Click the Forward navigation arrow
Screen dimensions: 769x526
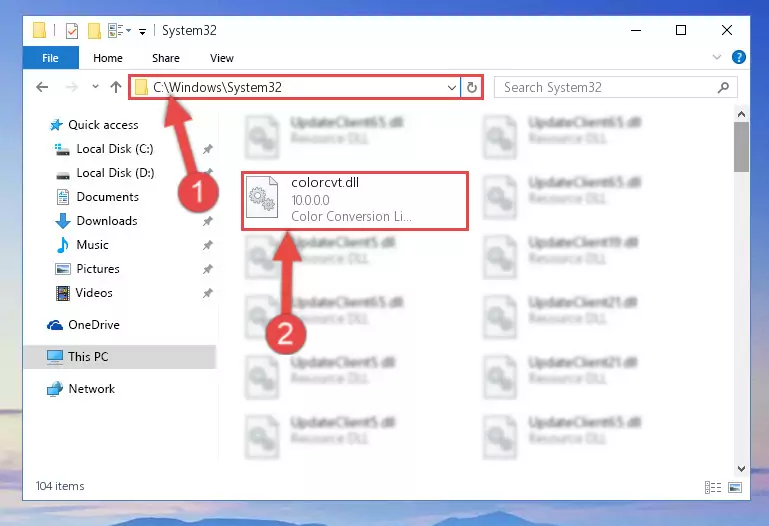(72, 87)
